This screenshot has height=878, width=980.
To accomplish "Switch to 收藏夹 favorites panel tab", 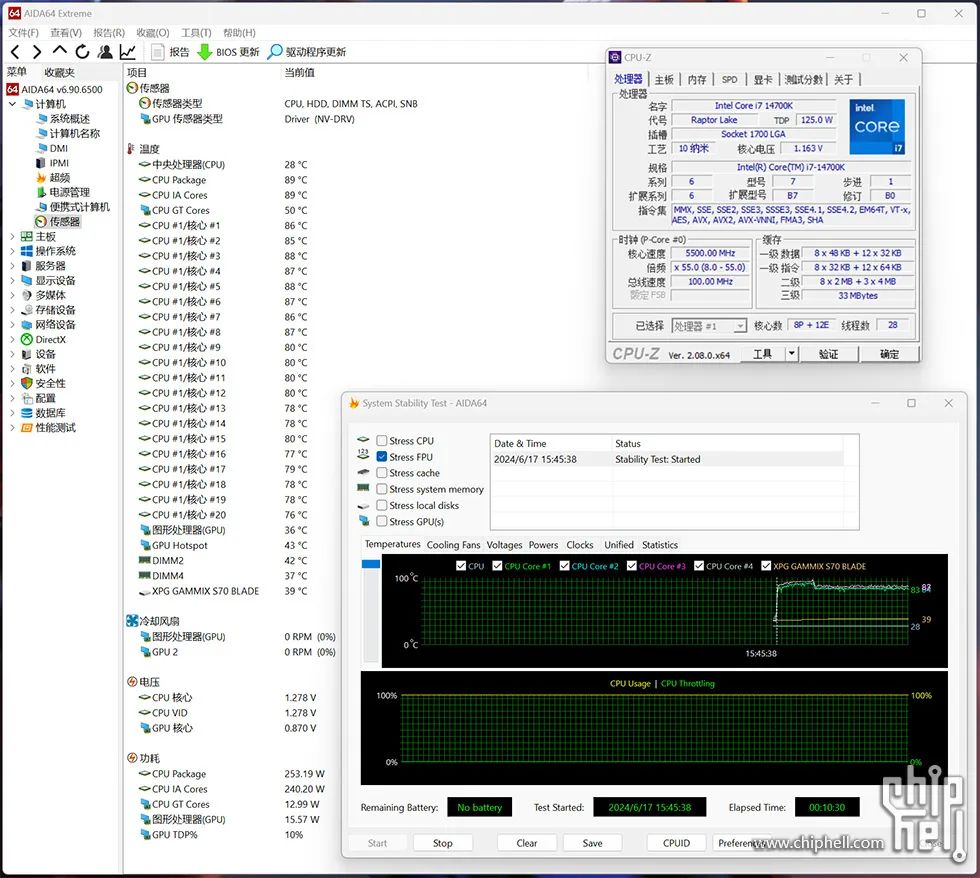I will (59, 72).
